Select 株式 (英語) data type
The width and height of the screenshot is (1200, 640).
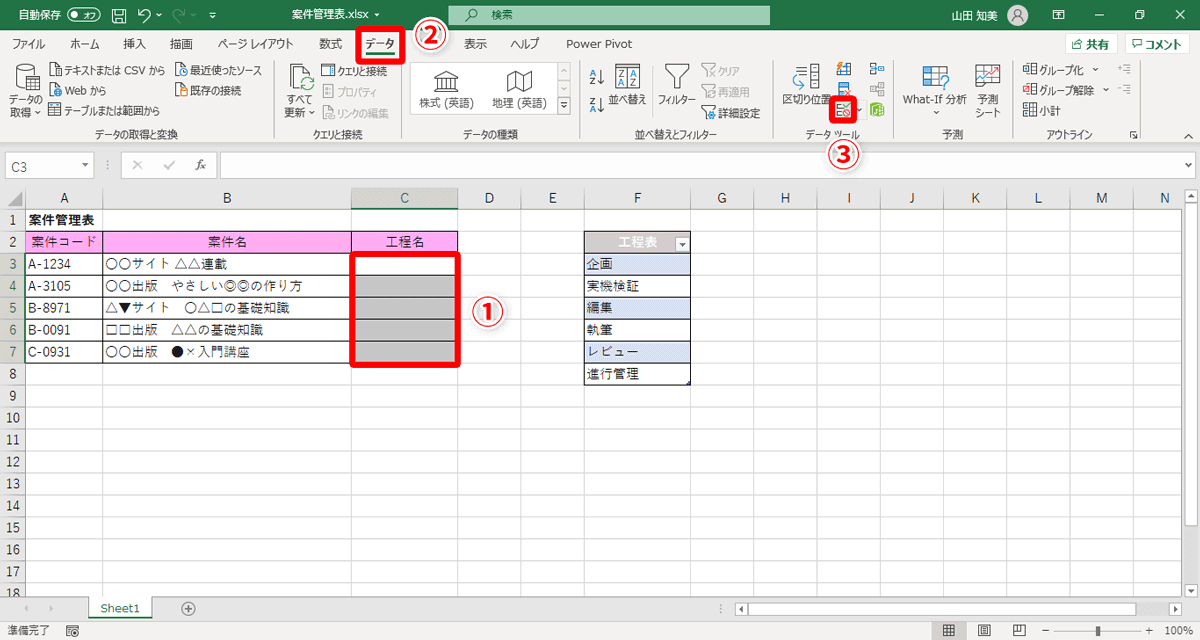click(446, 89)
